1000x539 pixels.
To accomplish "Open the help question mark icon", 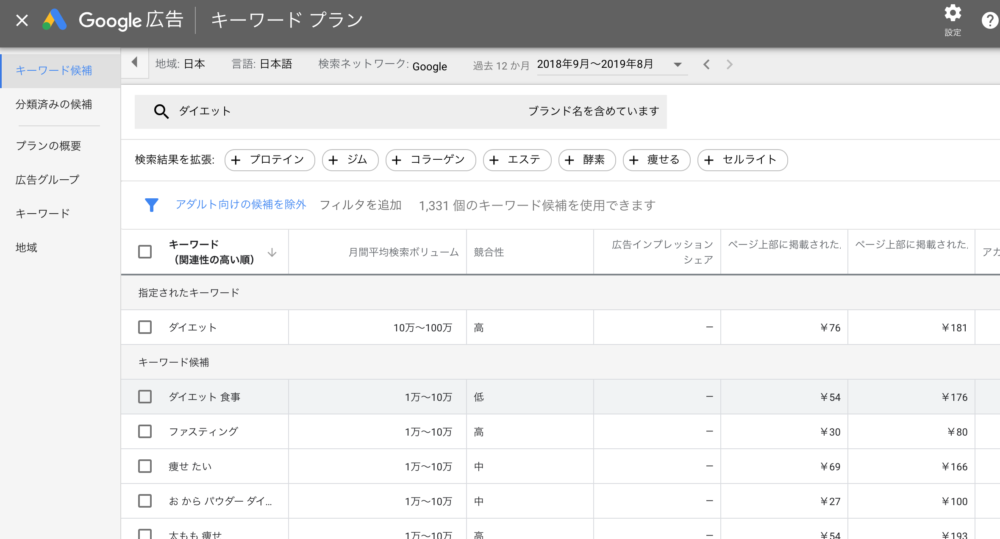I will point(989,20).
